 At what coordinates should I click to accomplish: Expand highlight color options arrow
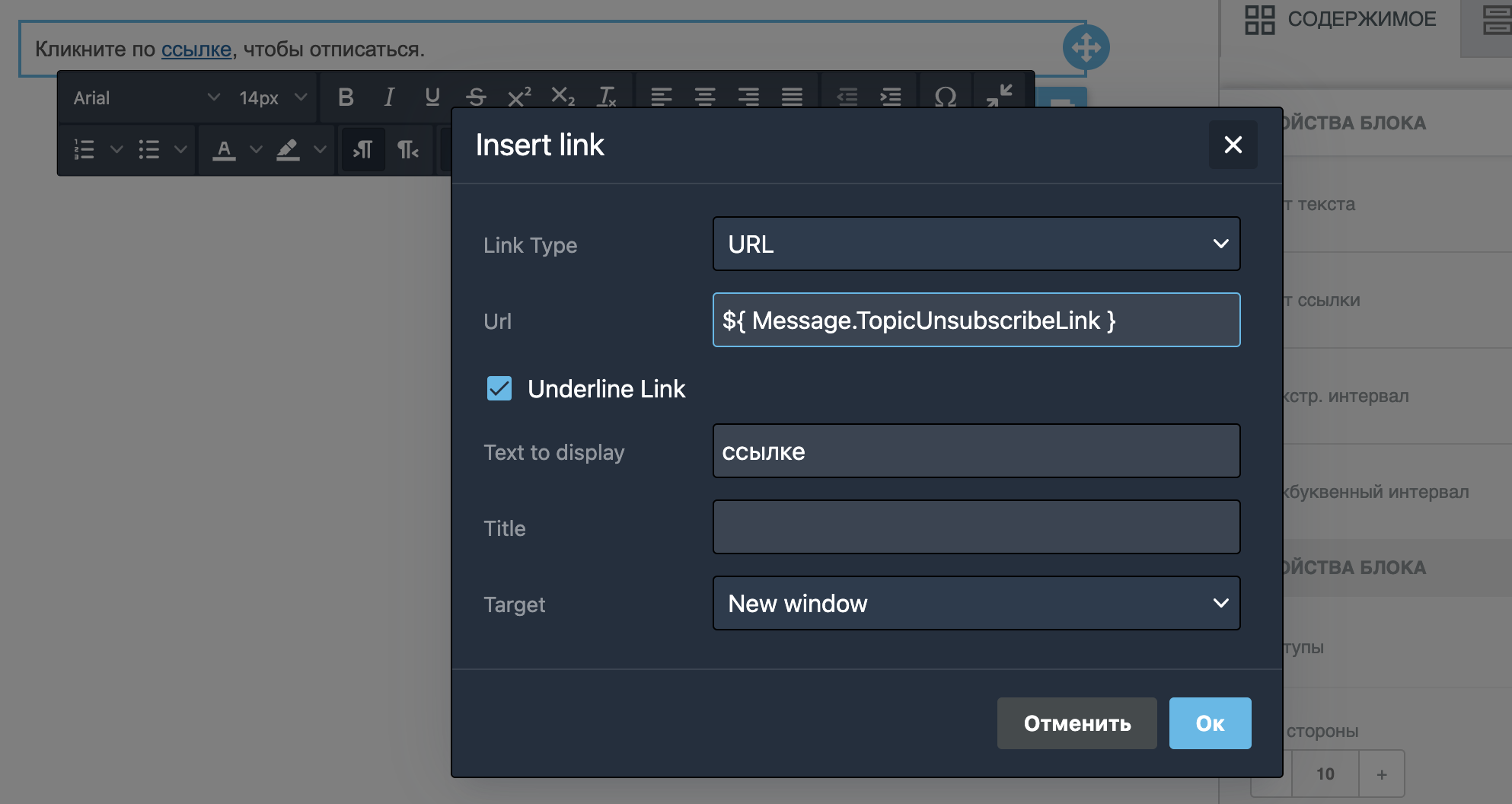point(321,149)
